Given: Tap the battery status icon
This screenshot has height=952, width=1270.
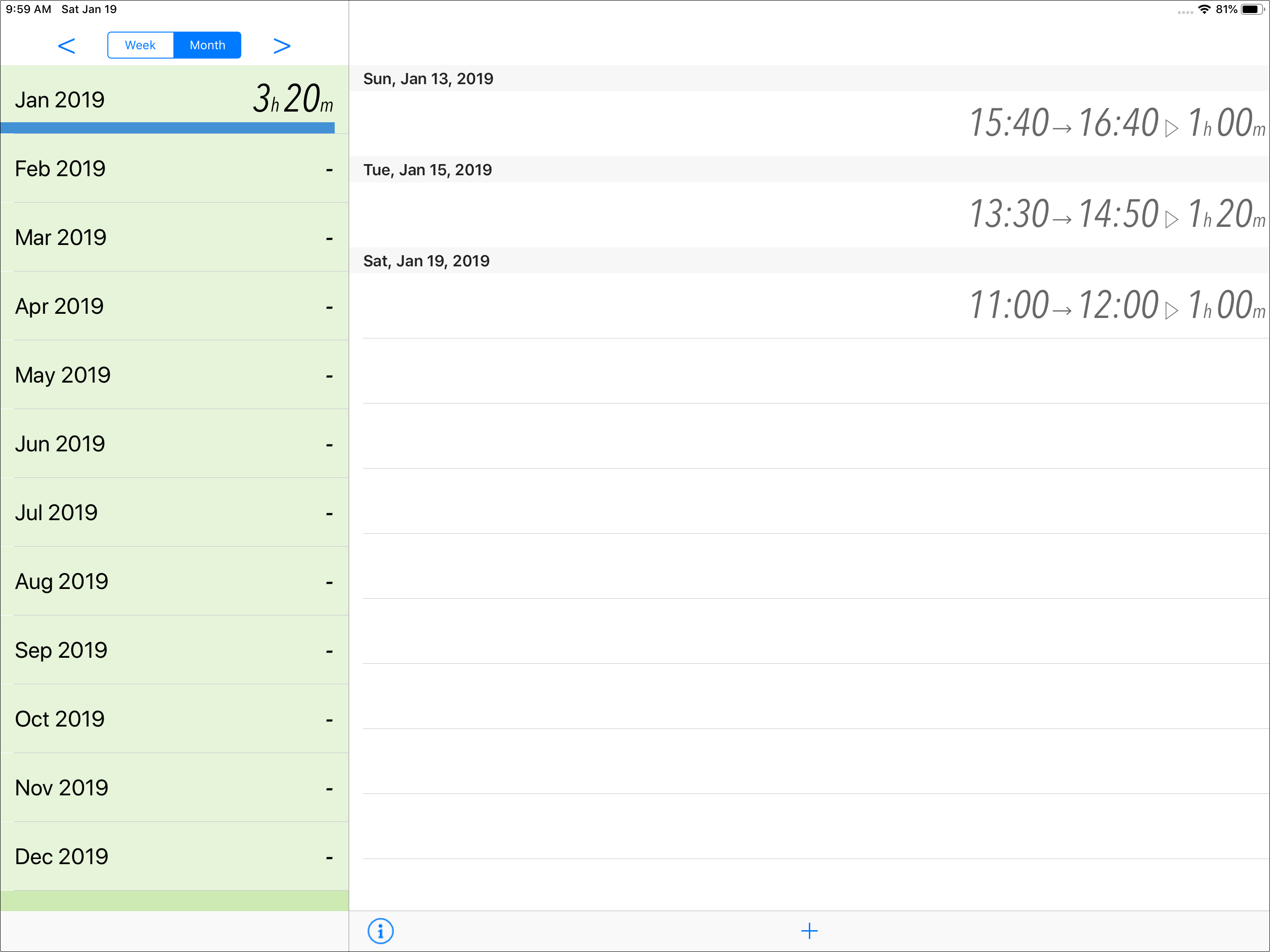Looking at the screenshot, I should [x=1252, y=9].
